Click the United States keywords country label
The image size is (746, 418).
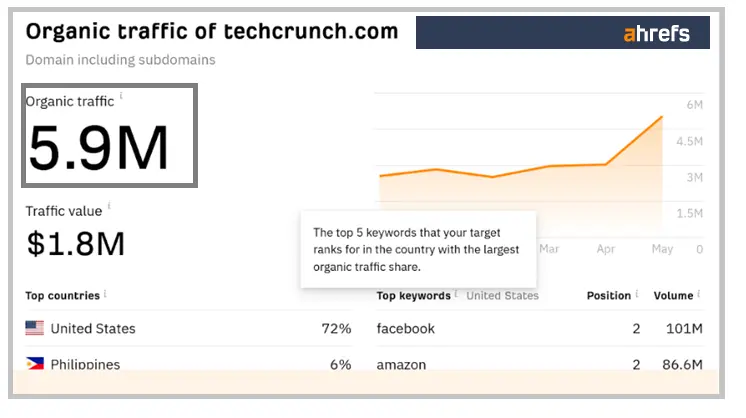pyautogui.click(x=502, y=296)
